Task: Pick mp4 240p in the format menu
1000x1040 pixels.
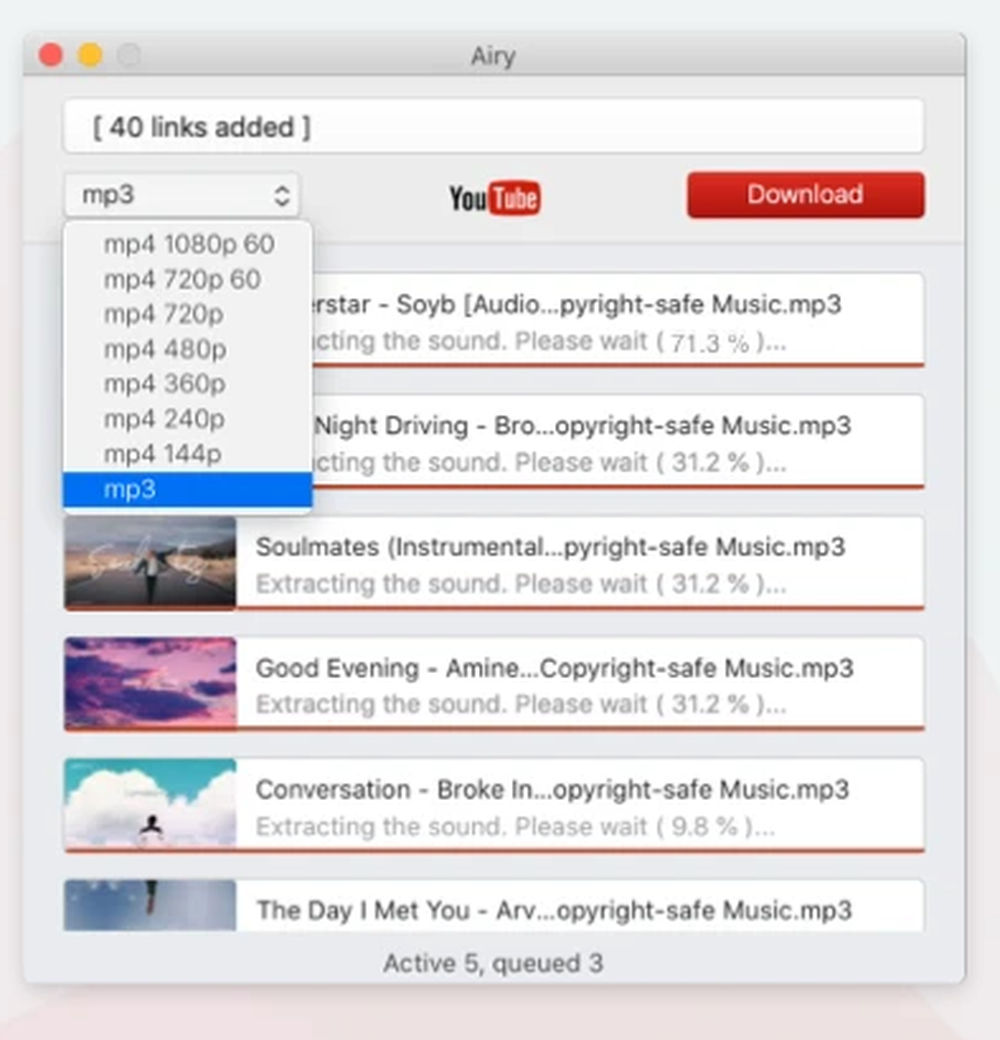Action: pyautogui.click(x=188, y=419)
